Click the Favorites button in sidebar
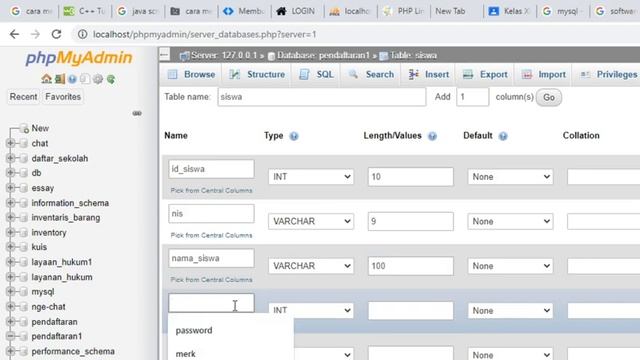This screenshot has height=360, width=640. pos(63,97)
